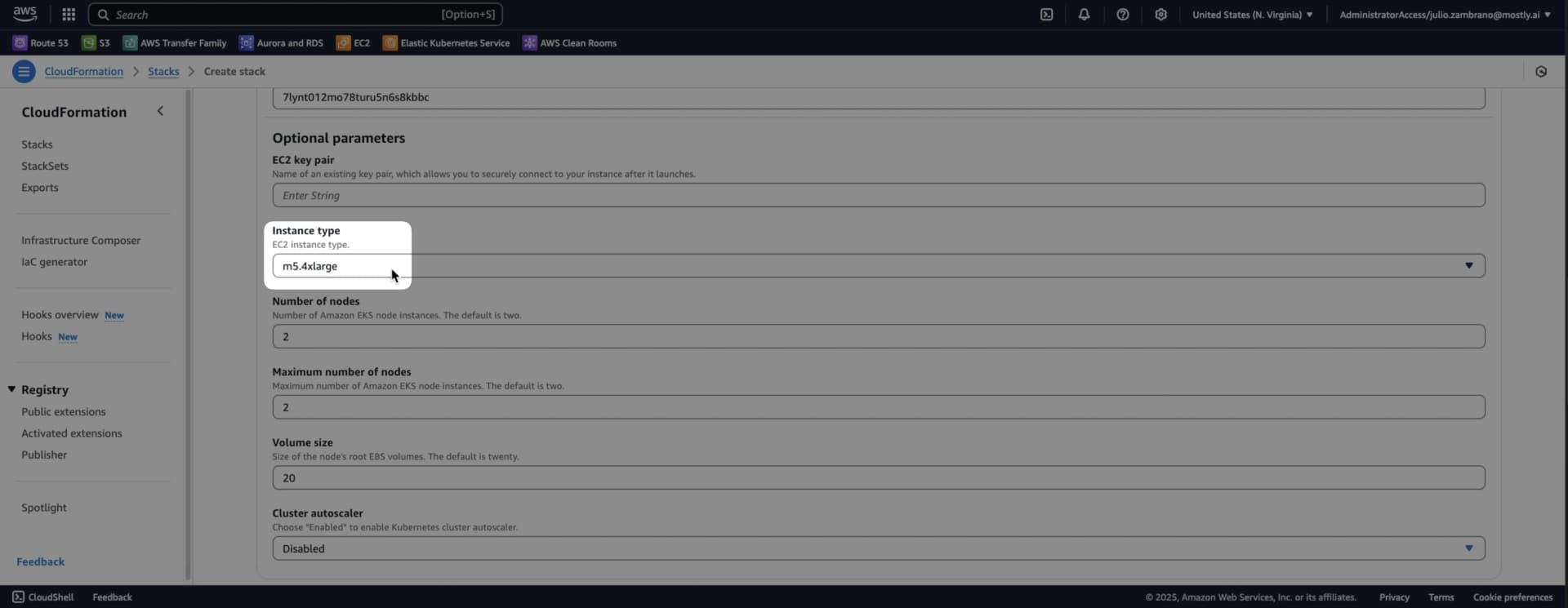This screenshot has width=1568, height=608.
Task: Click the sidebar vertical scrollbar
Action: pyautogui.click(x=188, y=335)
